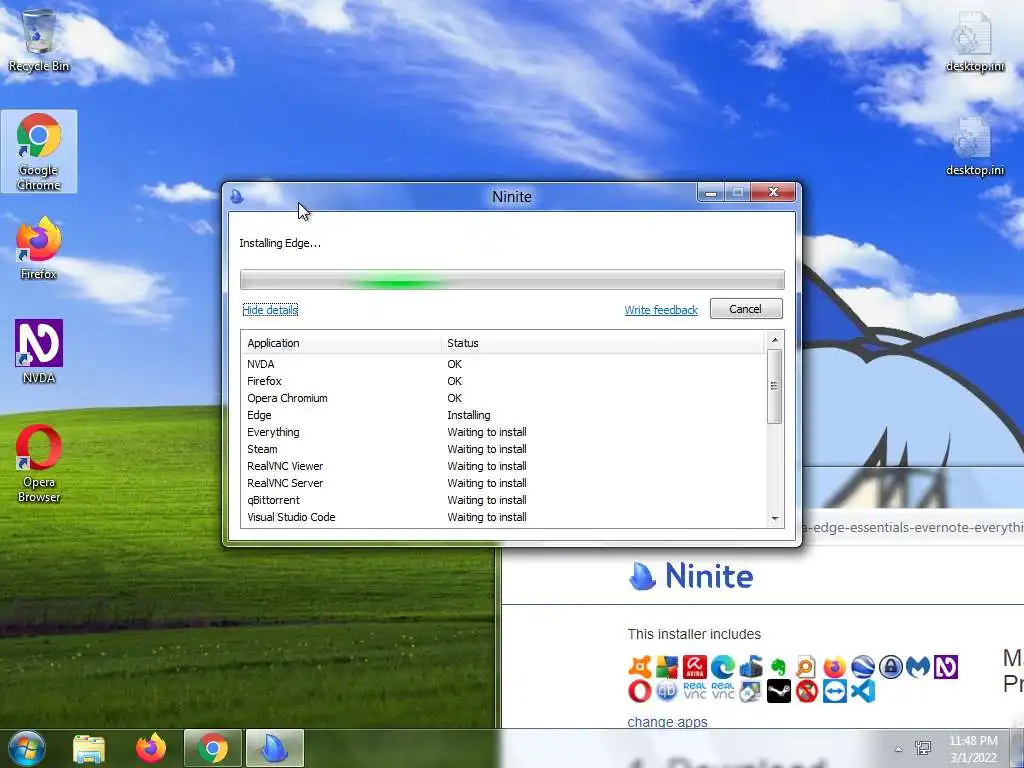Click the KeePass padlock icon on the page
Image resolution: width=1024 pixels, height=768 pixels.
point(891,667)
